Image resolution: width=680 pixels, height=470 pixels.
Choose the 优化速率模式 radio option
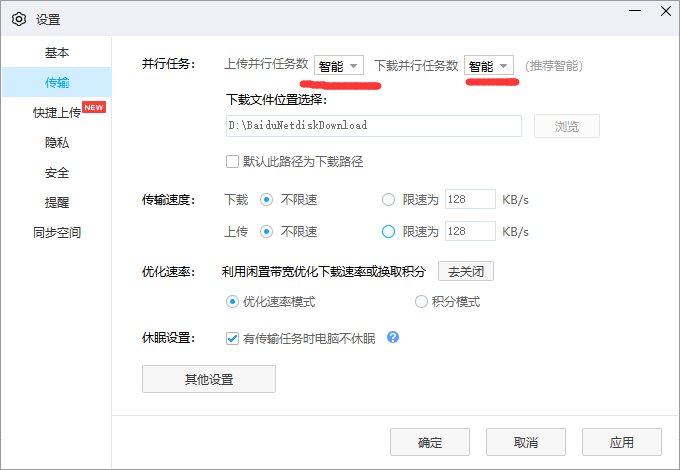tap(232, 301)
